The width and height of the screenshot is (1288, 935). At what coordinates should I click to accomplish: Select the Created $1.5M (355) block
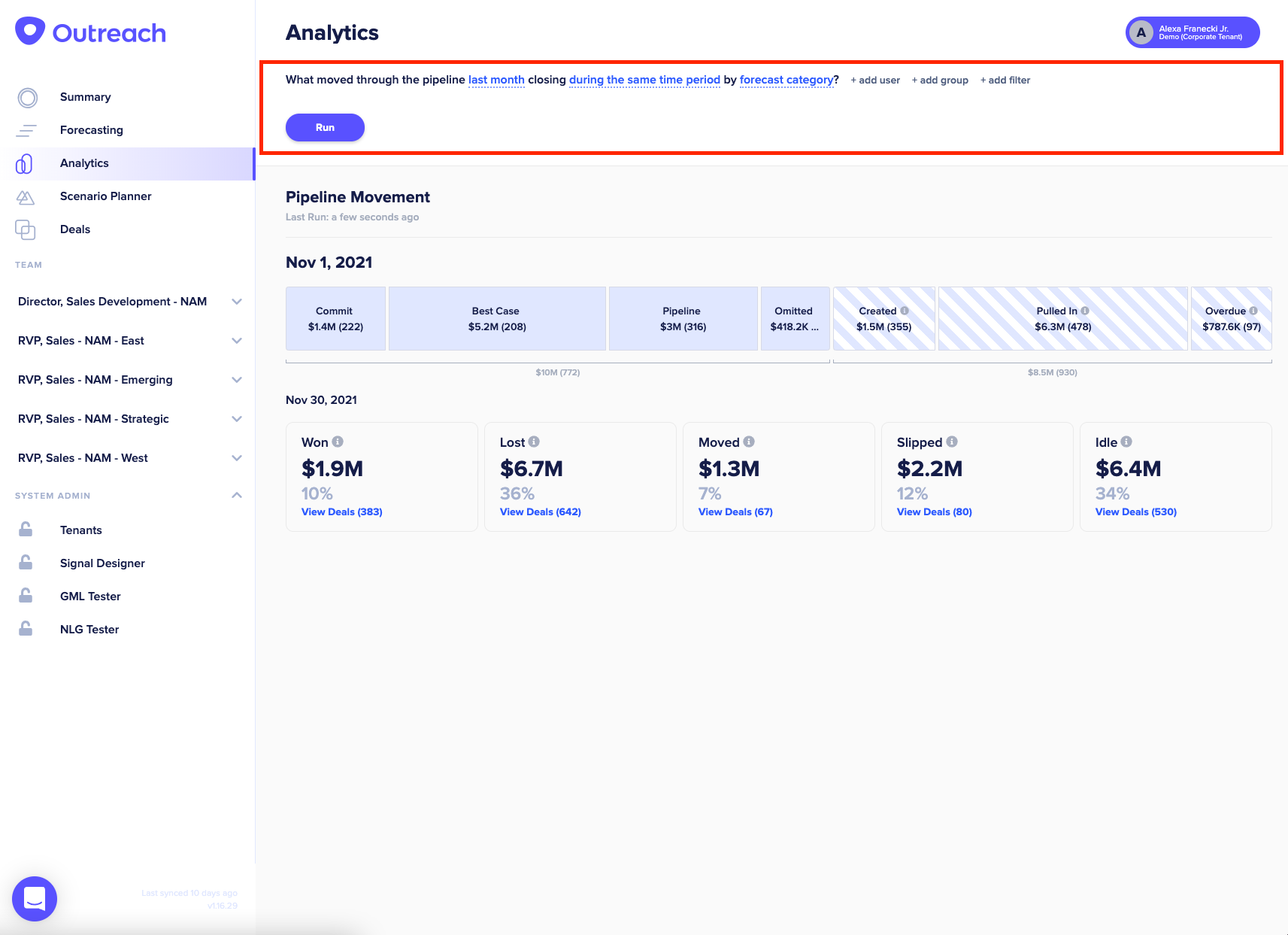884,318
